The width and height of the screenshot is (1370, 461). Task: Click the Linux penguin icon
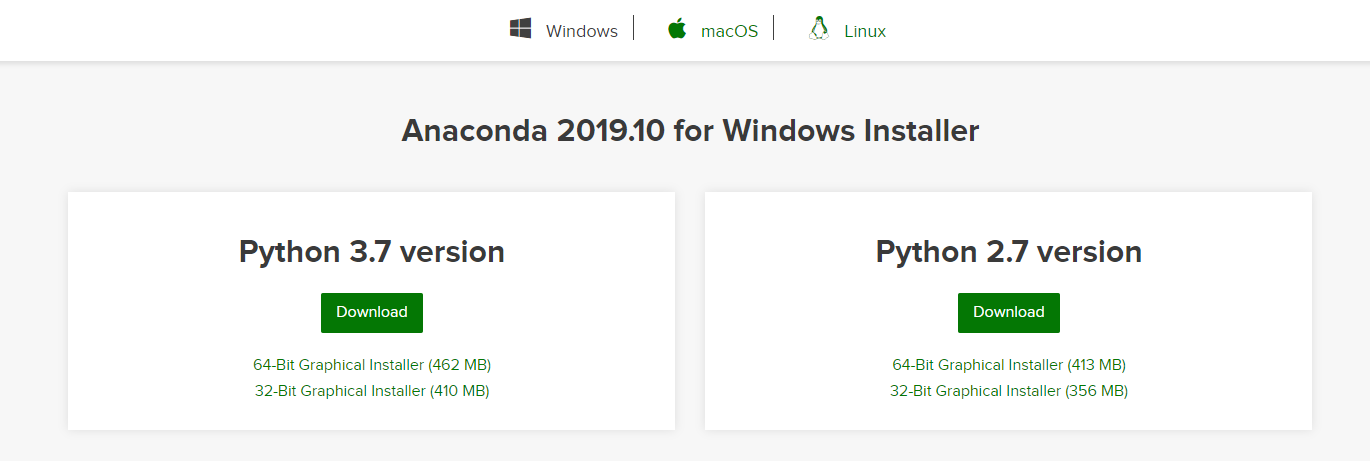(819, 29)
